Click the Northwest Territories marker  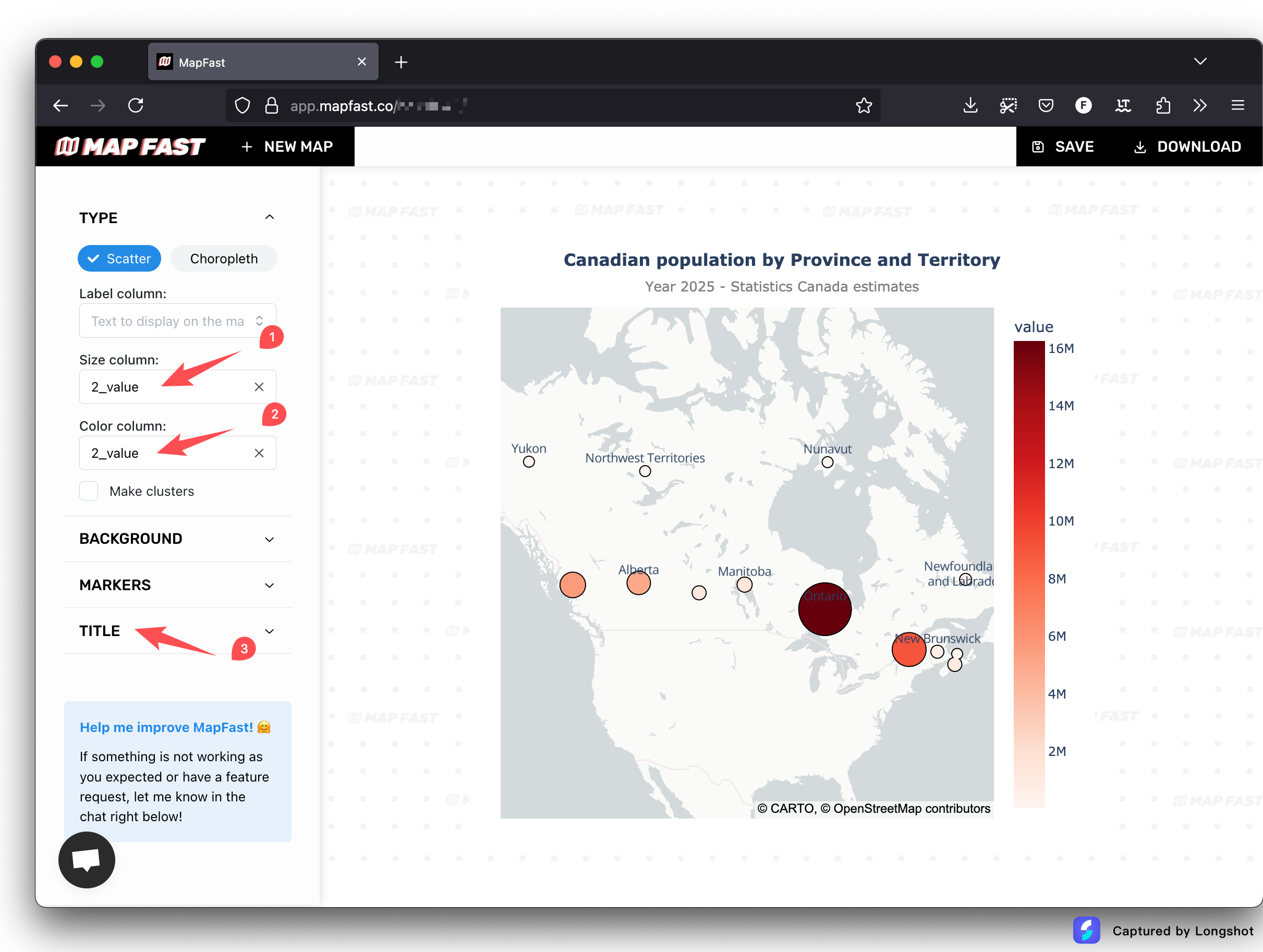(x=645, y=471)
